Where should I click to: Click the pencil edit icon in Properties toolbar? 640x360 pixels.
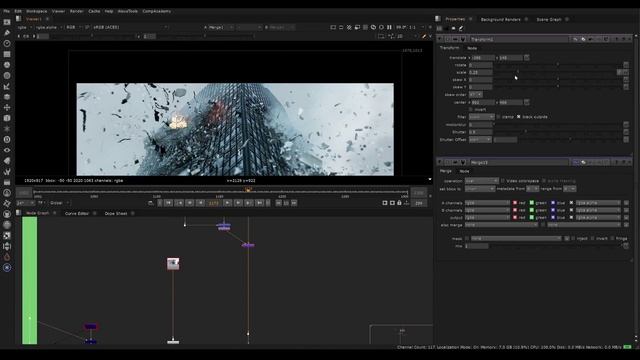pos(461,28)
